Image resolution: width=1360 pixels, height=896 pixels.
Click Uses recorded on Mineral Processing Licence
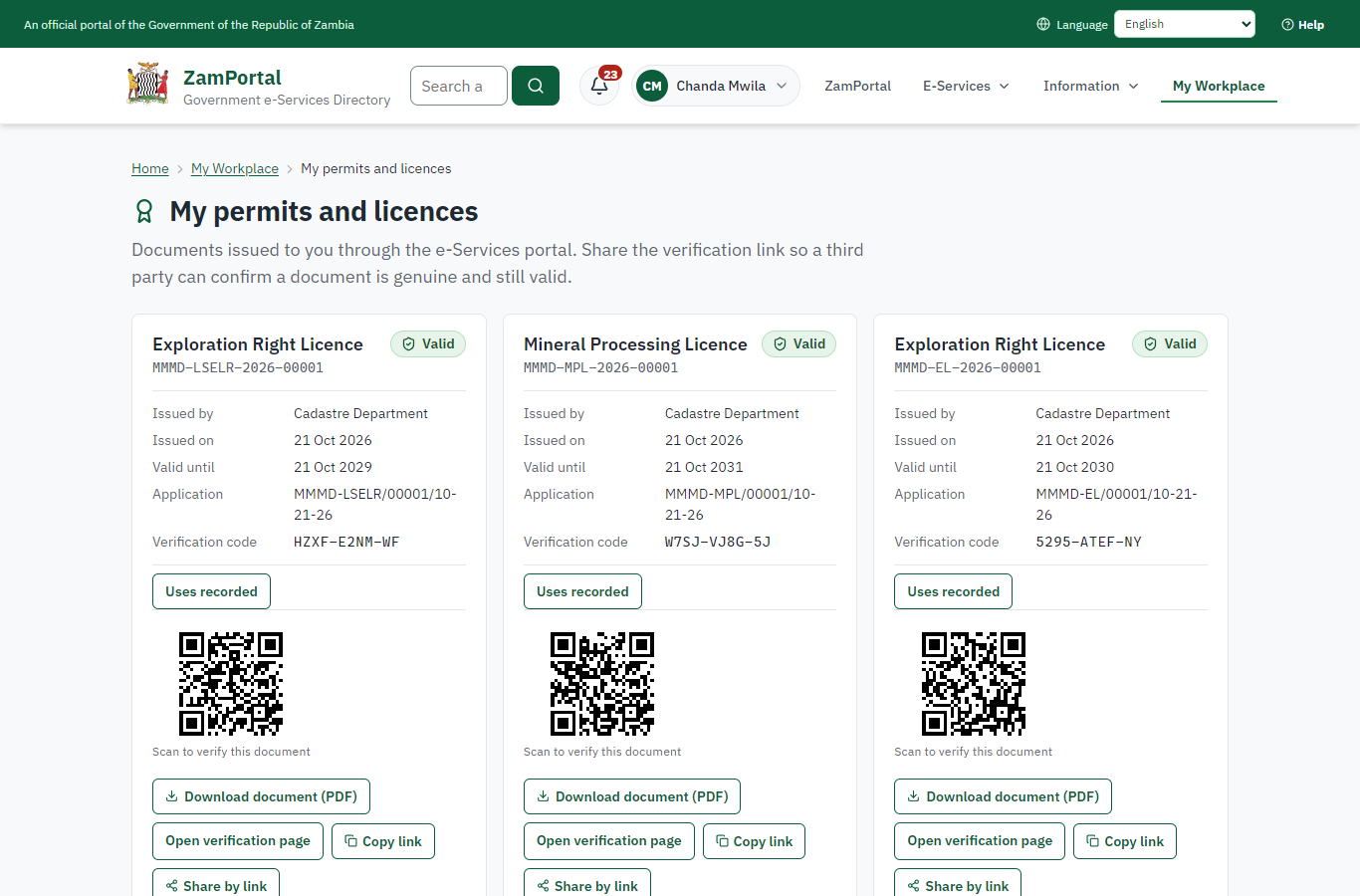582,591
